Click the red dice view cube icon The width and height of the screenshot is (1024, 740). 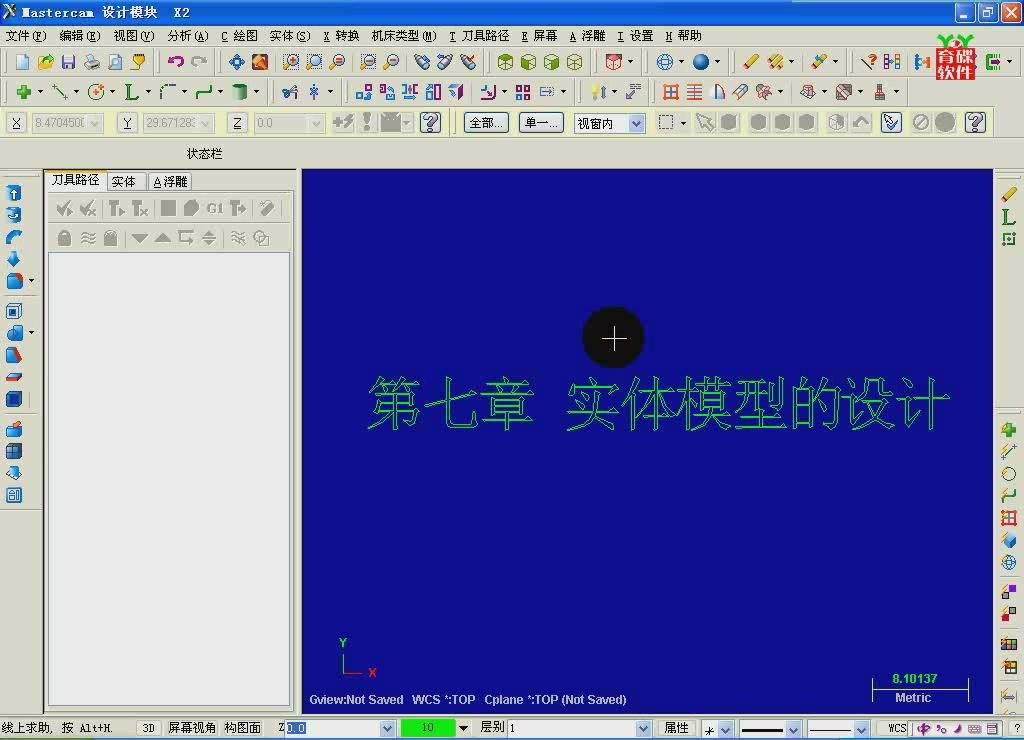coord(613,62)
